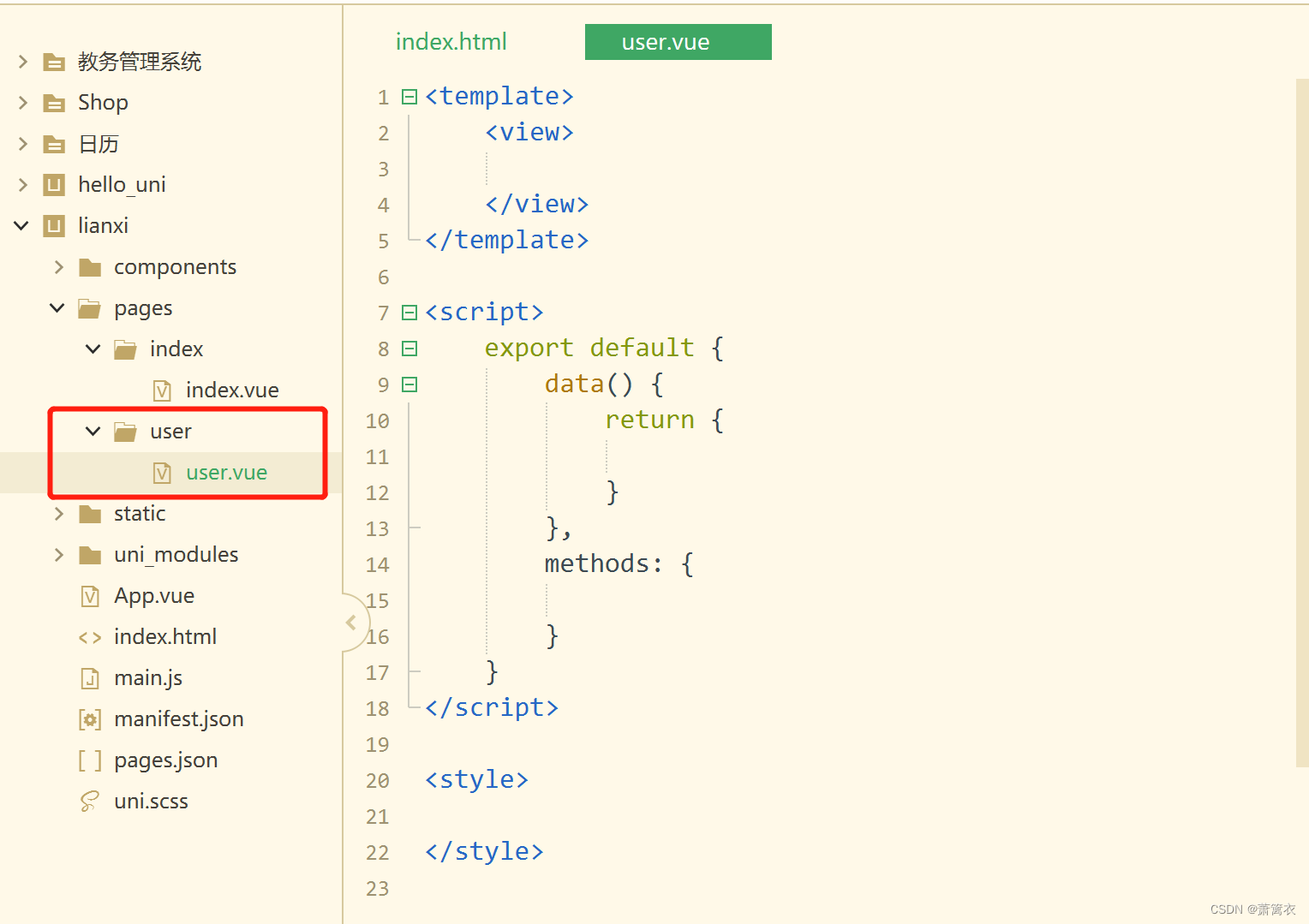Image resolution: width=1309 pixels, height=924 pixels.
Task: Click the user.vue file icon
Action: (162, 473)
